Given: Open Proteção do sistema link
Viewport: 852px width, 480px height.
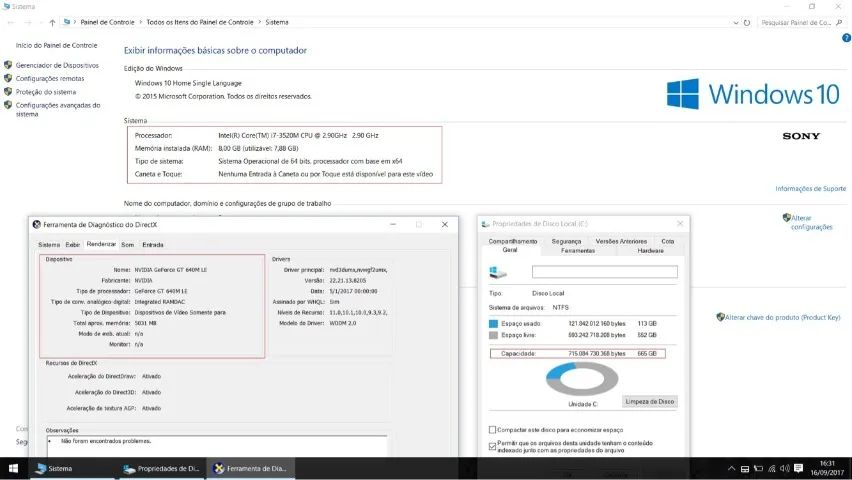Looking at the screenshot, I should [46, 92].
